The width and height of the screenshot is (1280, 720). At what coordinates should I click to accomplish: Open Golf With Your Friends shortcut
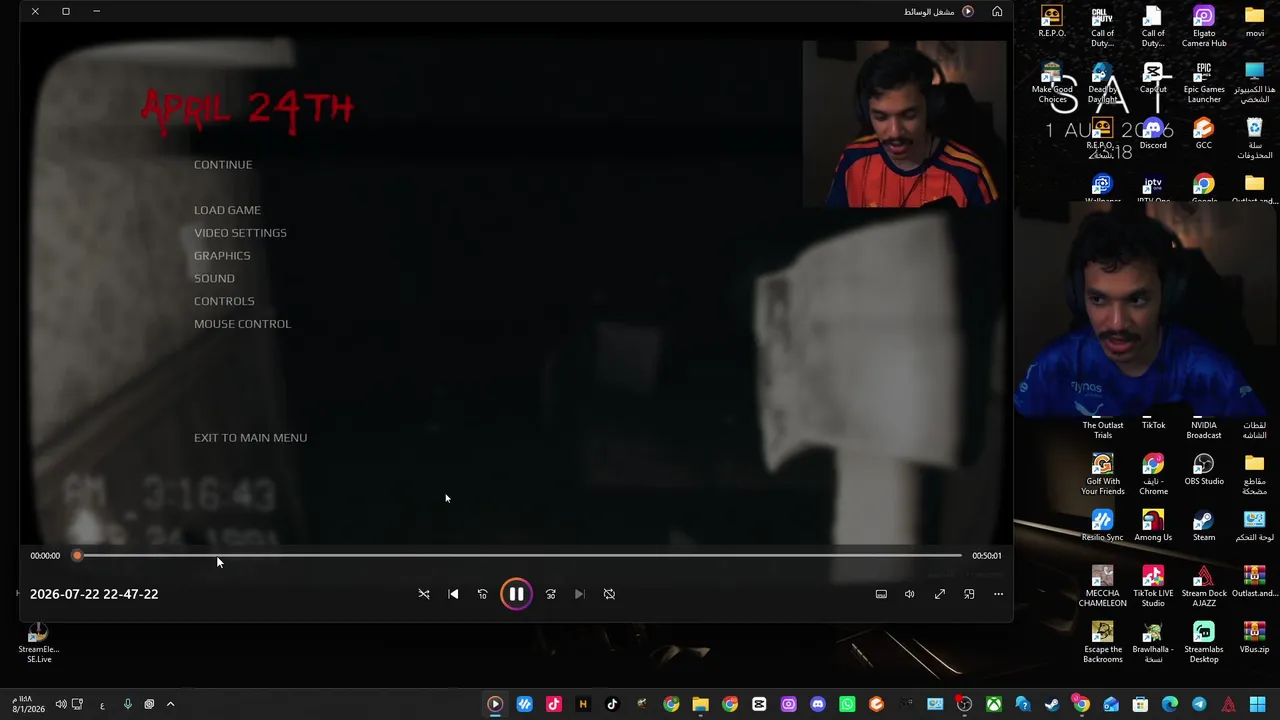(x=1103, y=475)
